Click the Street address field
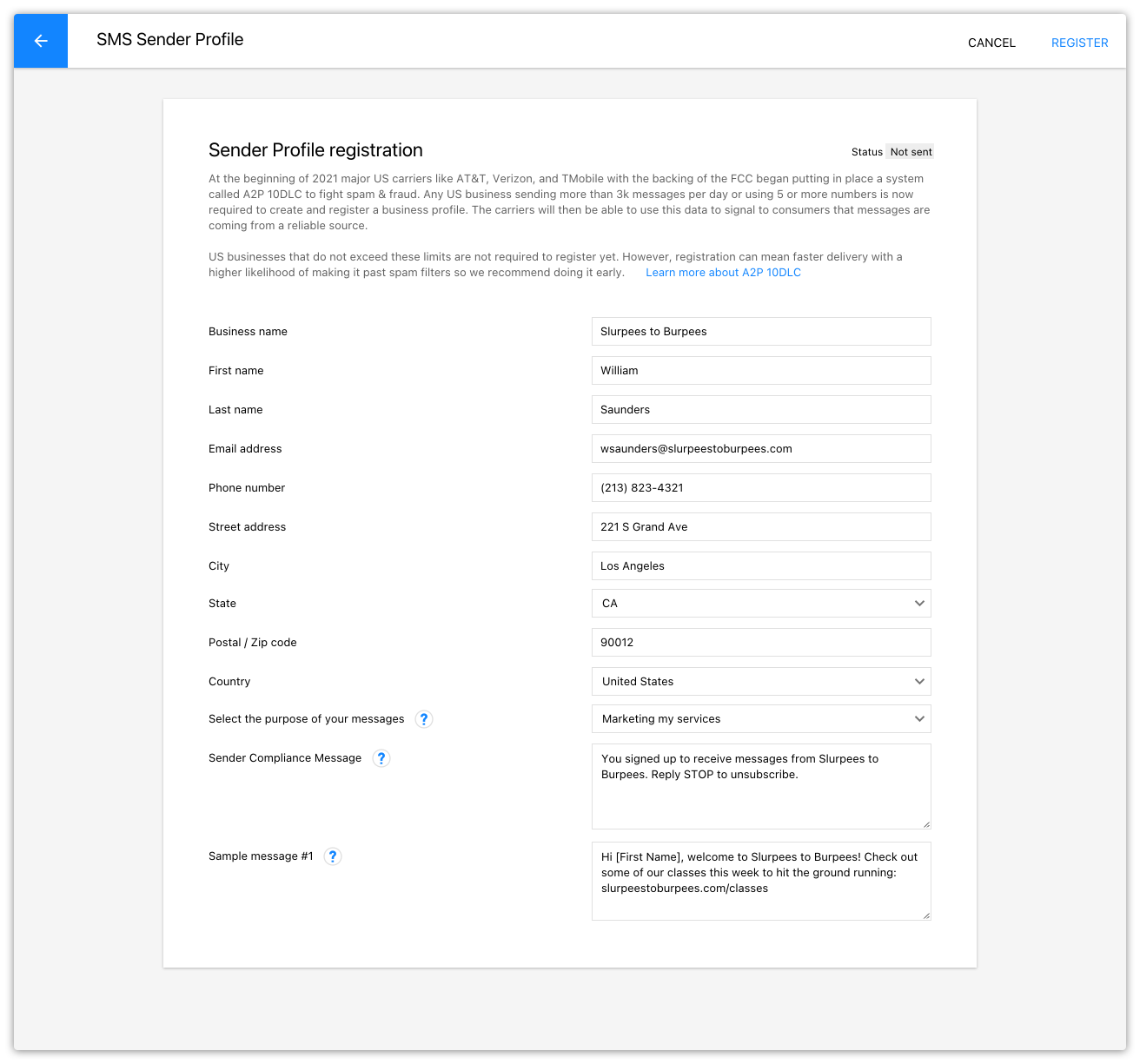Image resolution: width=1140 pixels, height=1064 pixels. (x=761, y=527)
